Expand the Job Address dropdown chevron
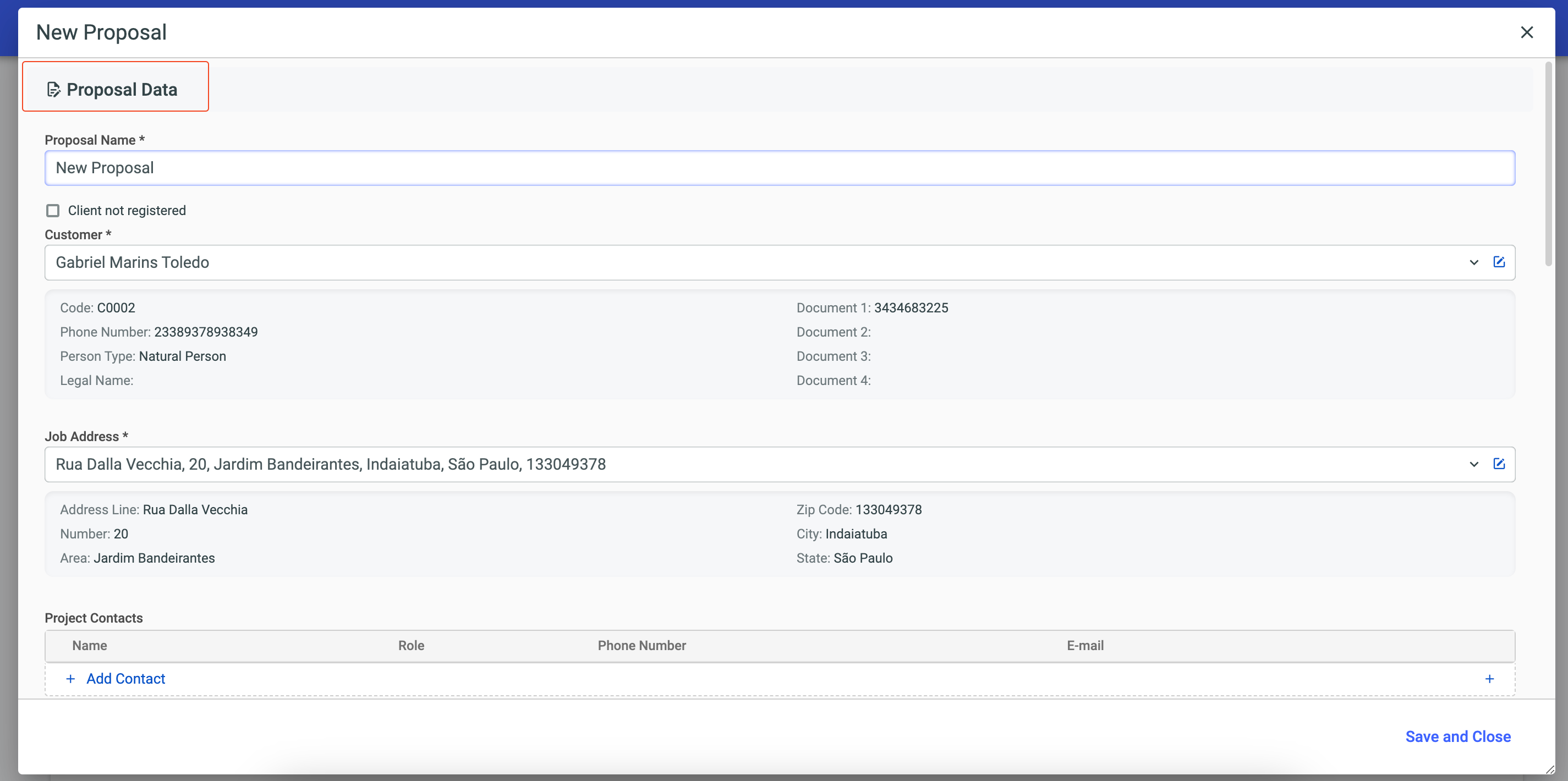 1474,464
